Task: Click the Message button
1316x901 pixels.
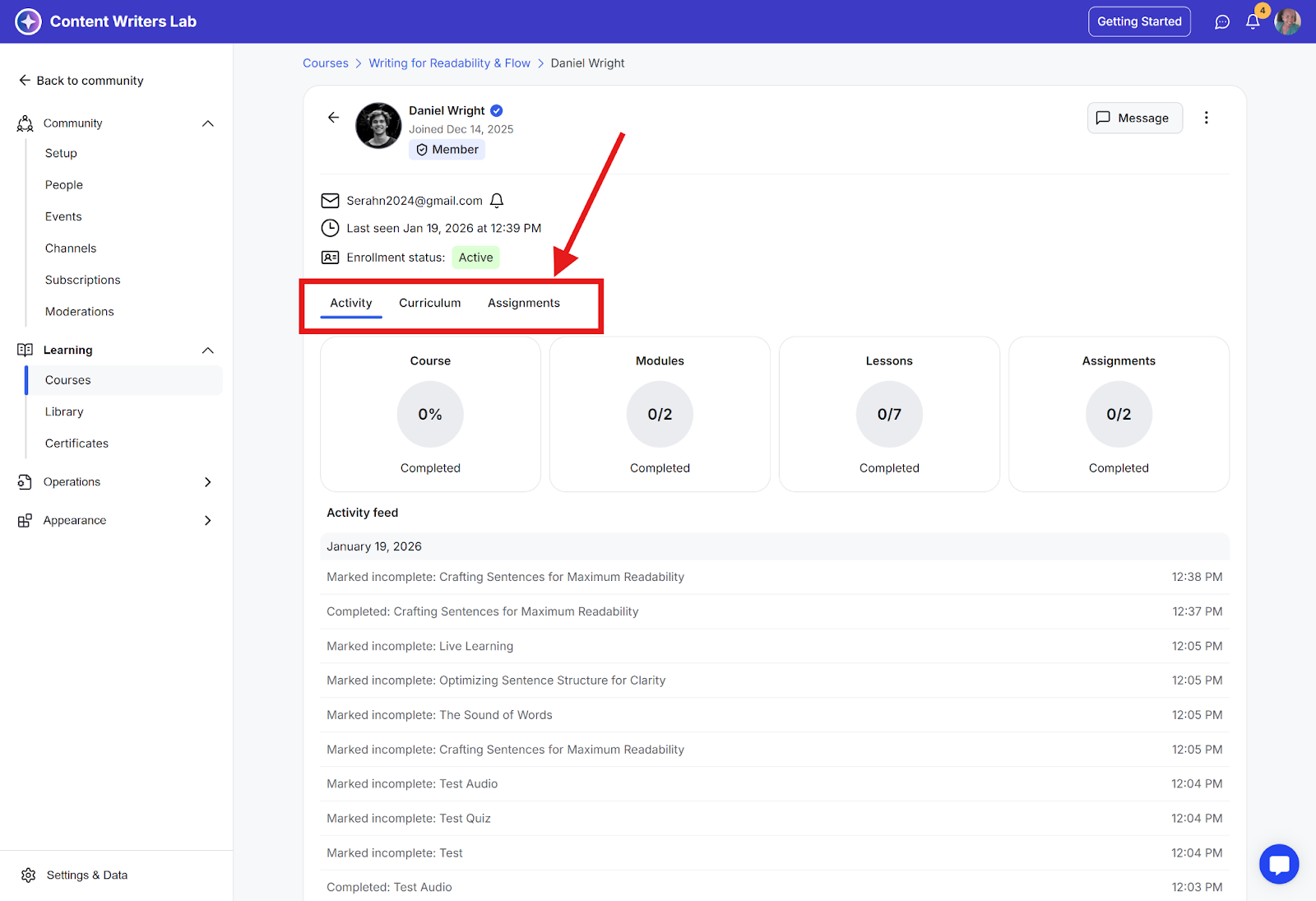Action: (1135, 118)
